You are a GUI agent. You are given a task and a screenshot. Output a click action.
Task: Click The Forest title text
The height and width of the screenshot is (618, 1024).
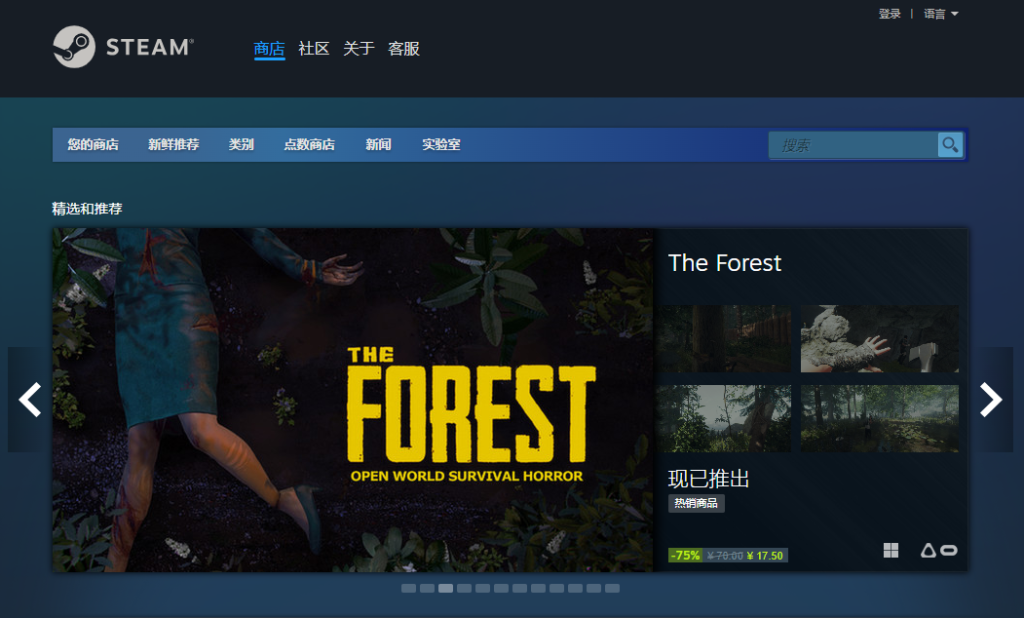(724, 263)
